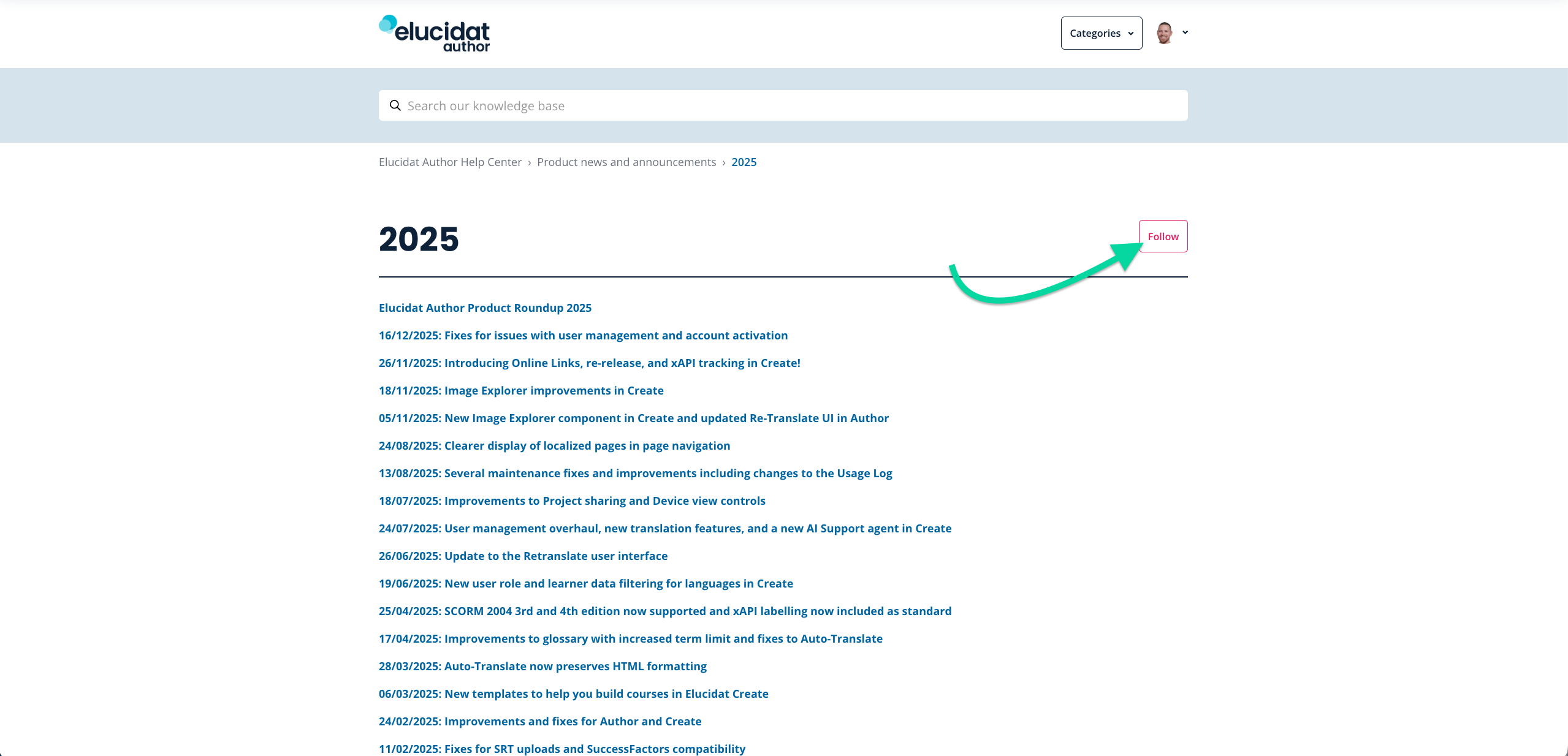Open Elucidat Author Product Roundup 2025 article
The image size is (1568, 756).
pos(485,308)
